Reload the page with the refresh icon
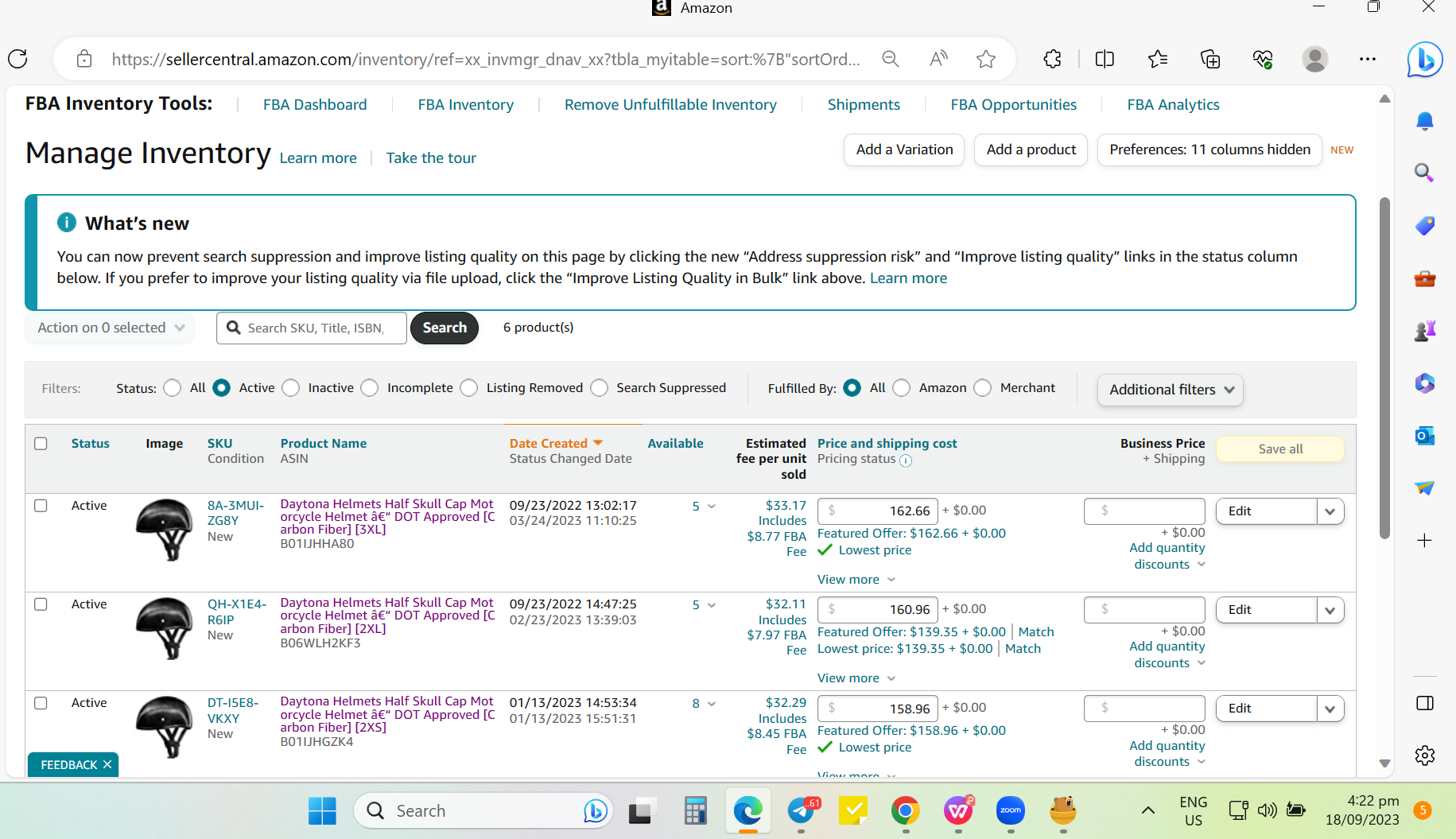 (17, 59)
